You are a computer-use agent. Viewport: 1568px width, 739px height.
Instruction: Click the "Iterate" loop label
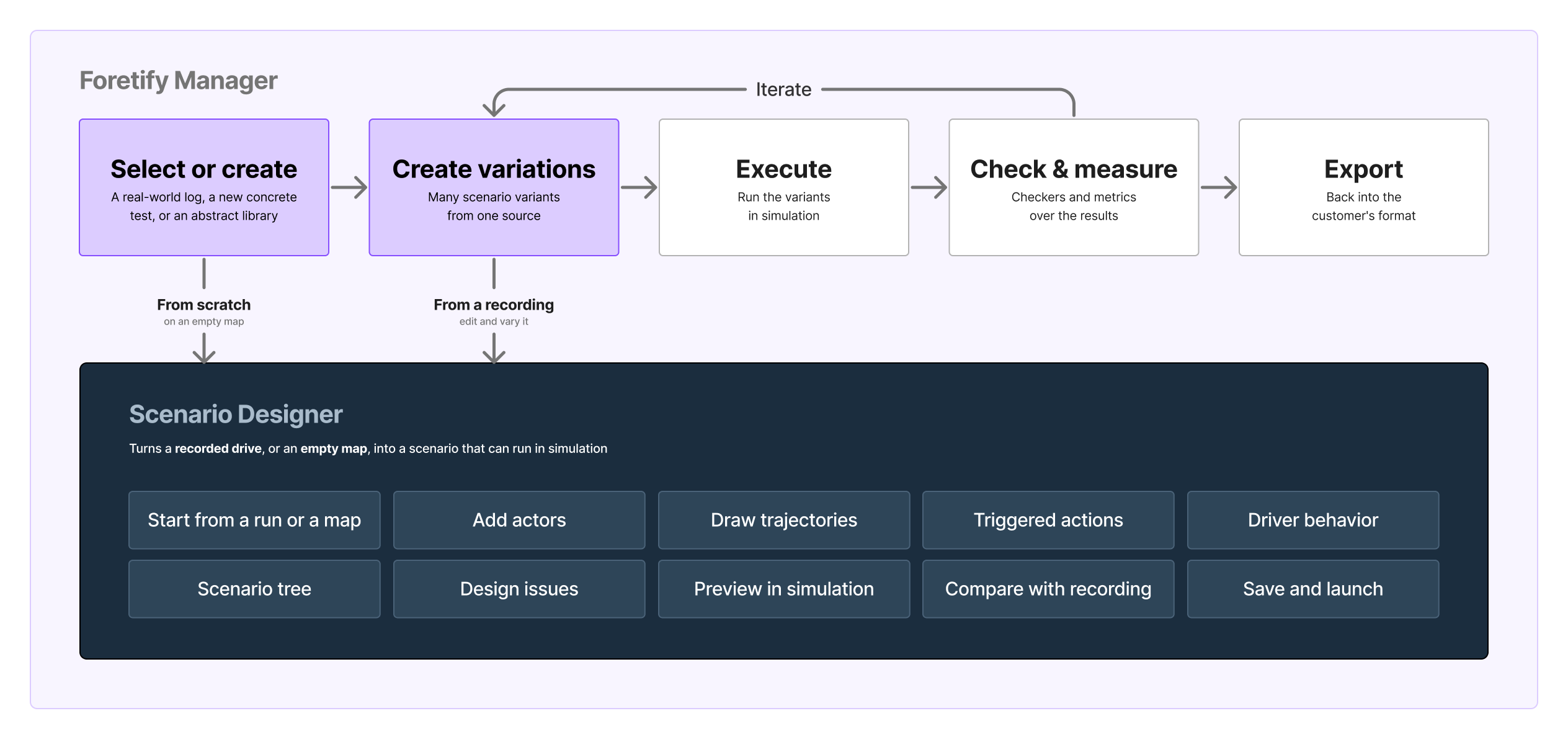tap(783, 89)
